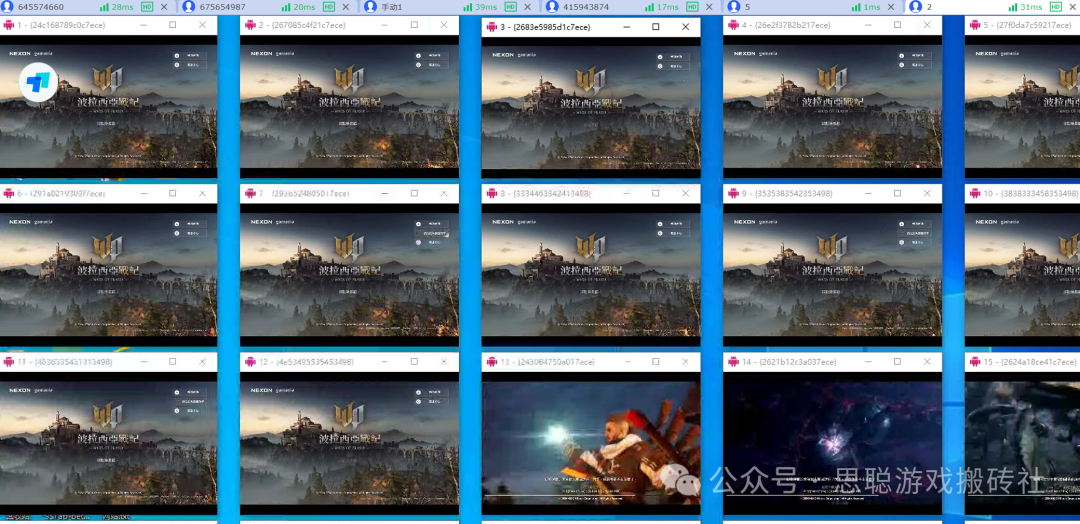Click the Android icon of emulator window 9

(x=732, y=193)
